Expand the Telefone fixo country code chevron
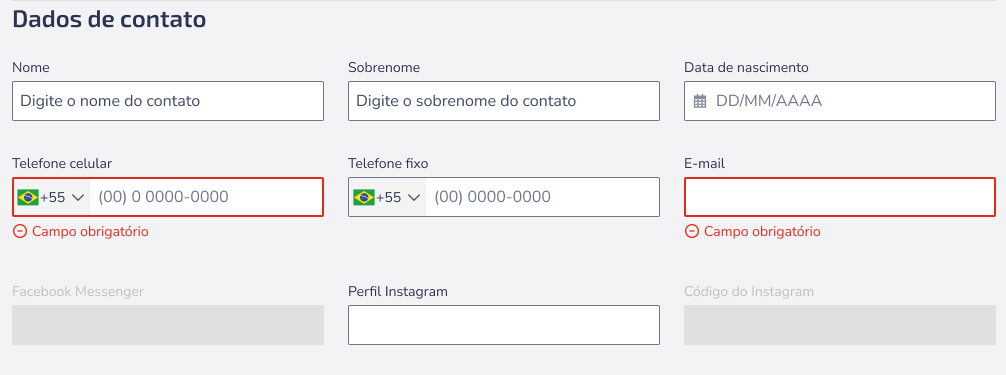The image size is (1006, 375). 414,197
